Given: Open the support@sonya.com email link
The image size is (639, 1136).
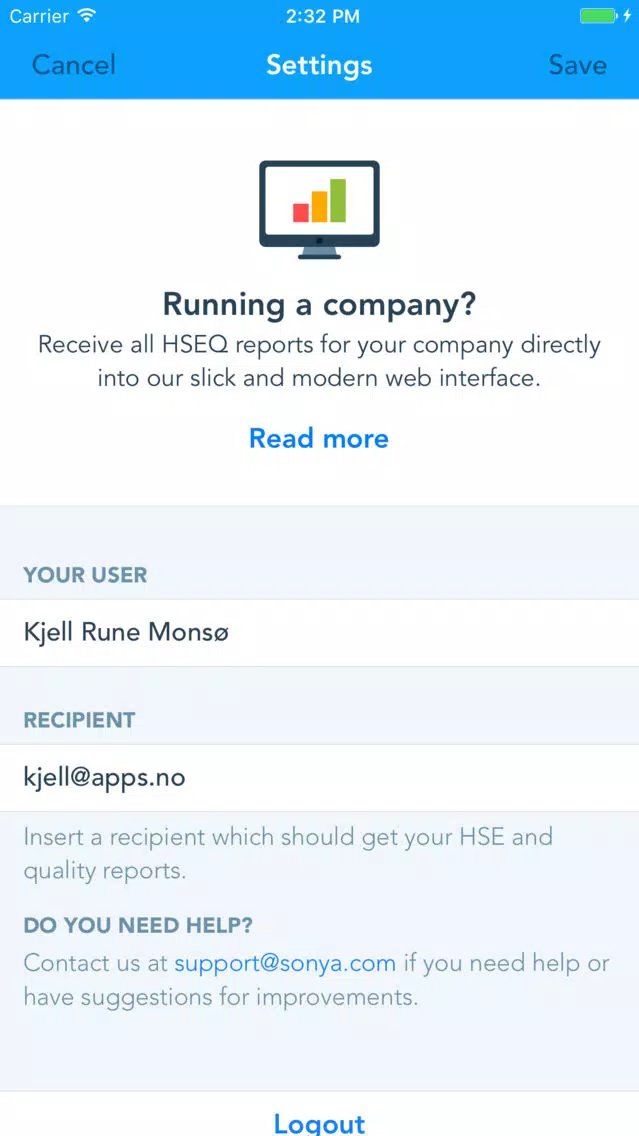Looking at the screenshot, I should pyautogui.click(x=285, y=964).
